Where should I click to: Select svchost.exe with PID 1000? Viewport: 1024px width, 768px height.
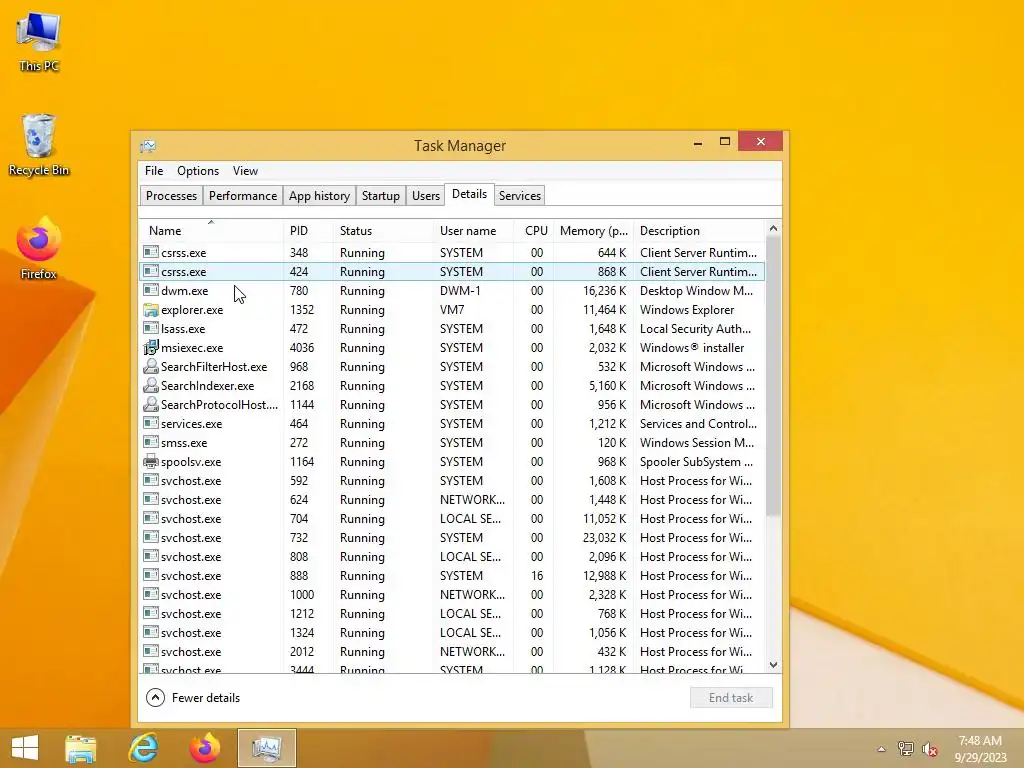tap(451, 595)
